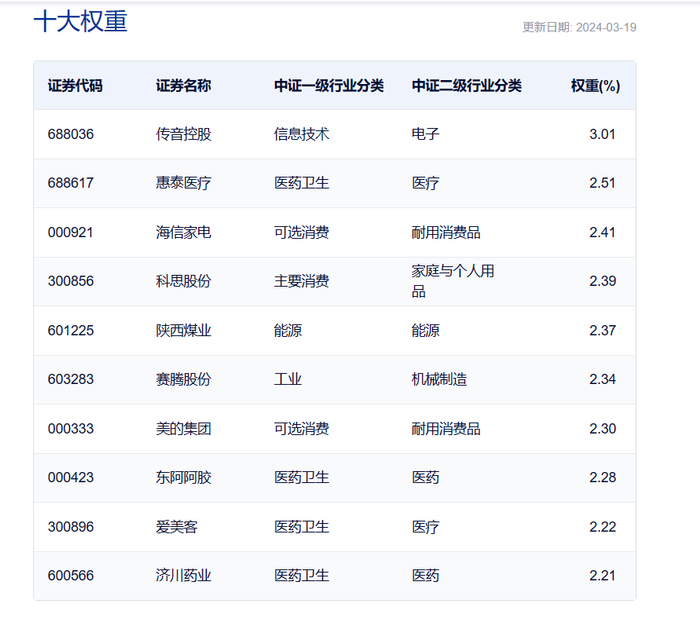Click 医疗 in the 爱美客 row
The width and height of the screenshot is (700, 622).
point(425,527)
